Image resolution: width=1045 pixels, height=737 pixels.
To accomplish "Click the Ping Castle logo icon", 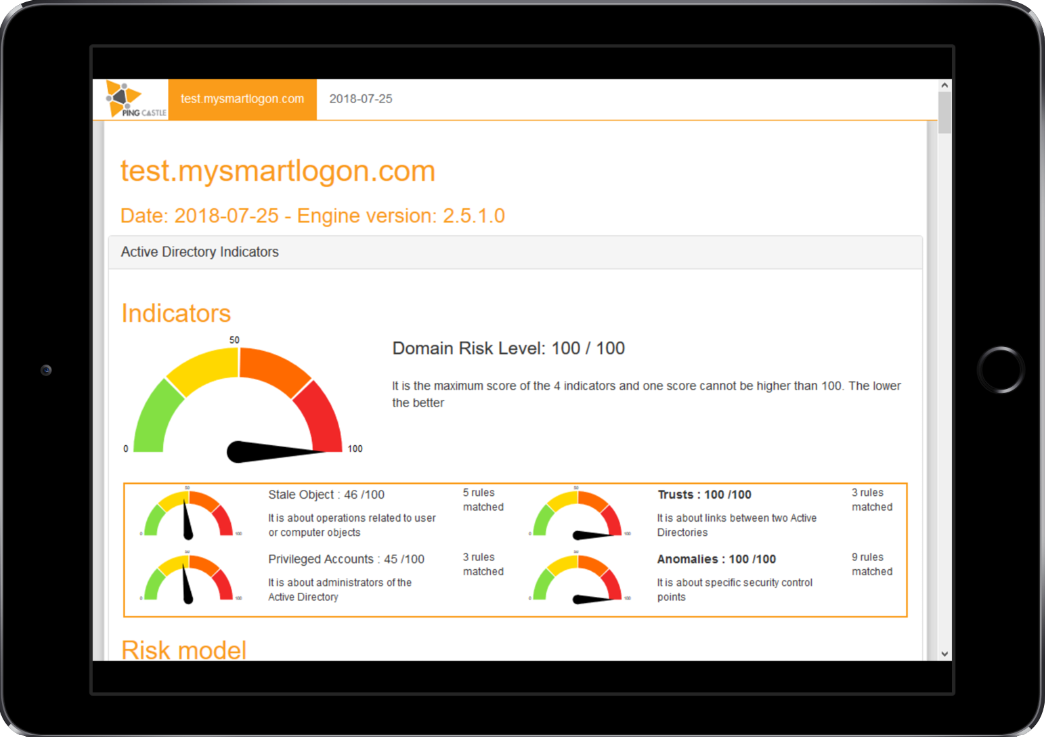I will (x=136, y=99).
